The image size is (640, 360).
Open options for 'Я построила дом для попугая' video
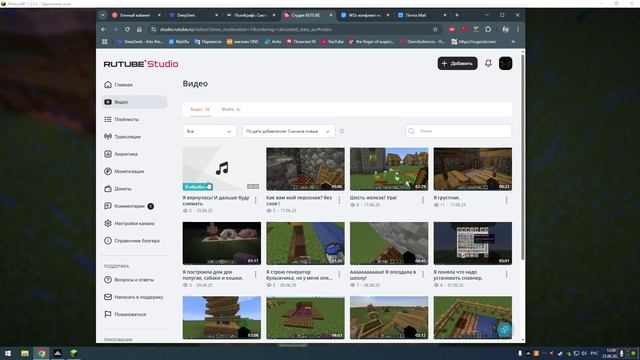(x=256, y=274)
